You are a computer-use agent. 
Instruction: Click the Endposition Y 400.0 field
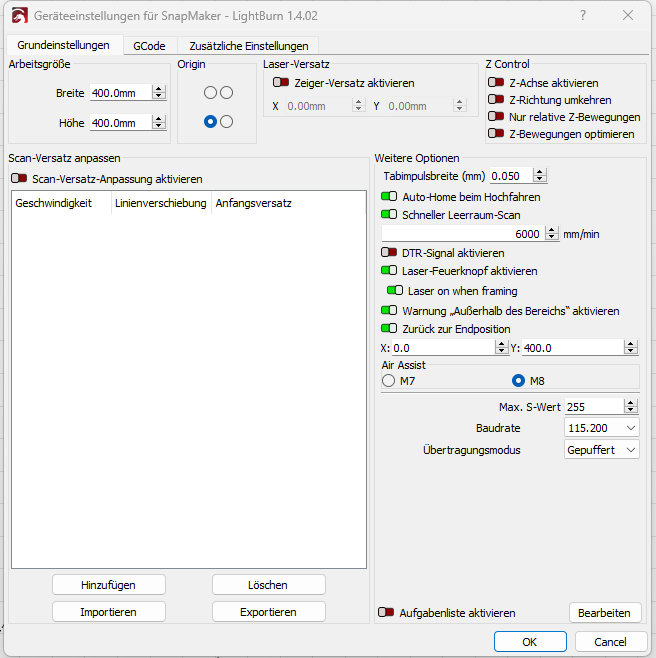(x=573, y=347)
